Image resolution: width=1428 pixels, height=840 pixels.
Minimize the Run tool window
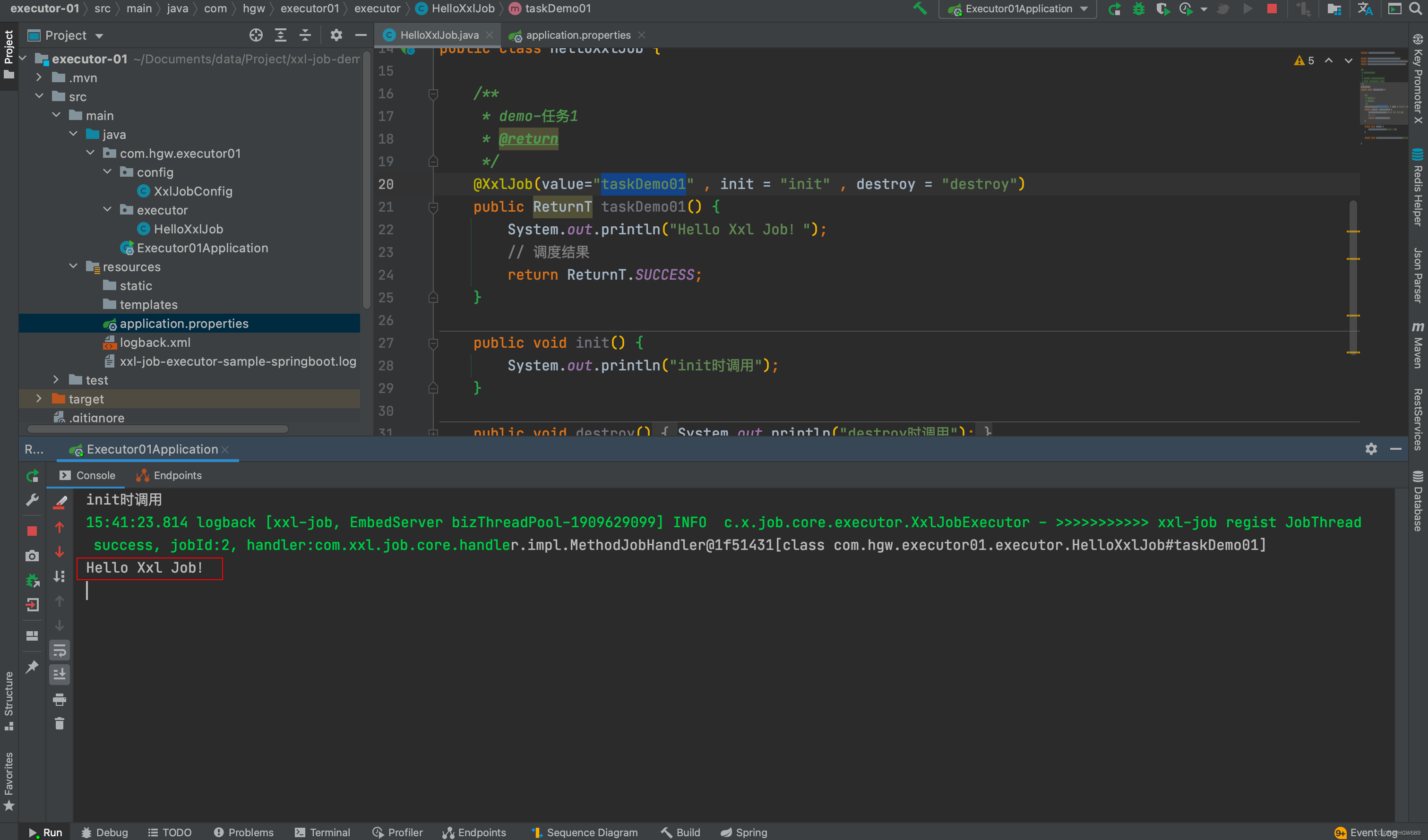1396,449
